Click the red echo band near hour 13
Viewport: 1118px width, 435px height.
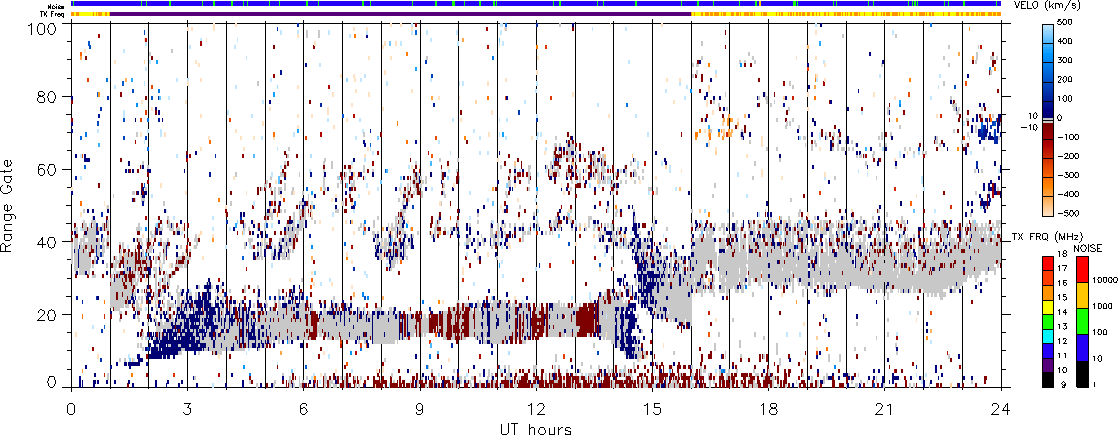pos(586,319)
